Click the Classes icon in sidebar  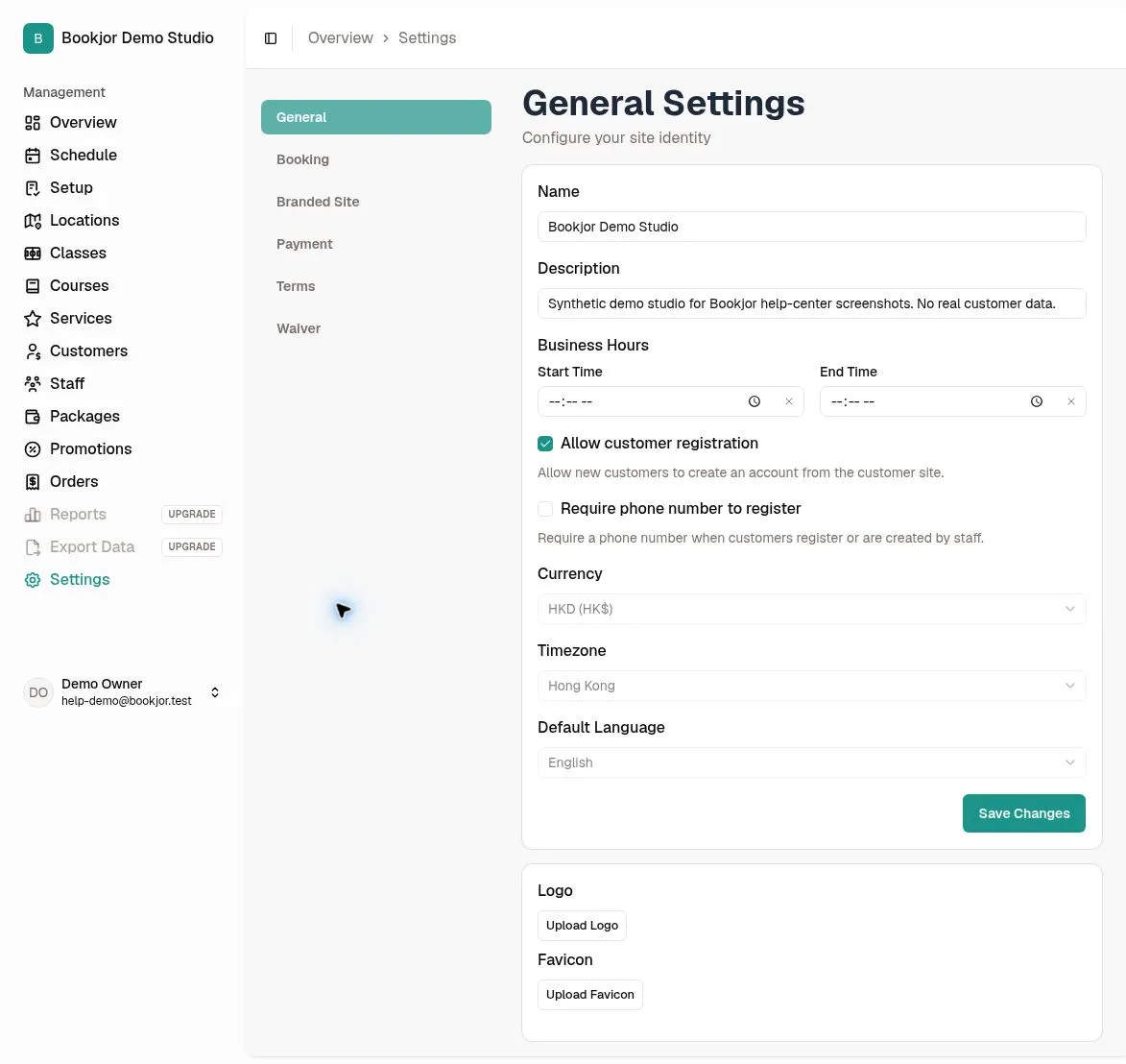point(33,254)
